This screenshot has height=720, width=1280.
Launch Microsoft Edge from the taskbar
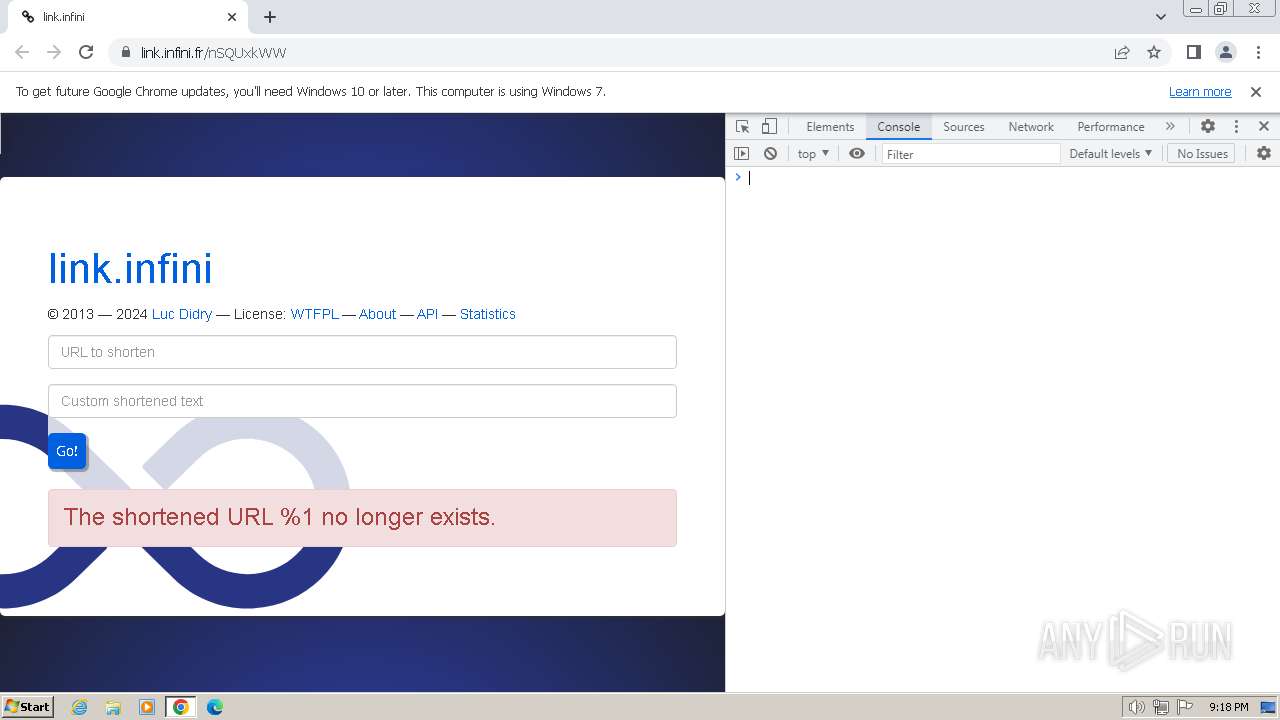pos(215,707)
